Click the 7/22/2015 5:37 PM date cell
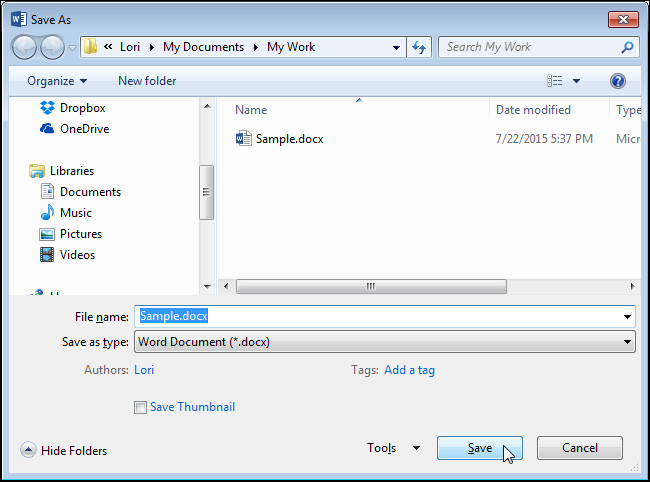This screenshot has height=482, width=650. tap(544, 138)
